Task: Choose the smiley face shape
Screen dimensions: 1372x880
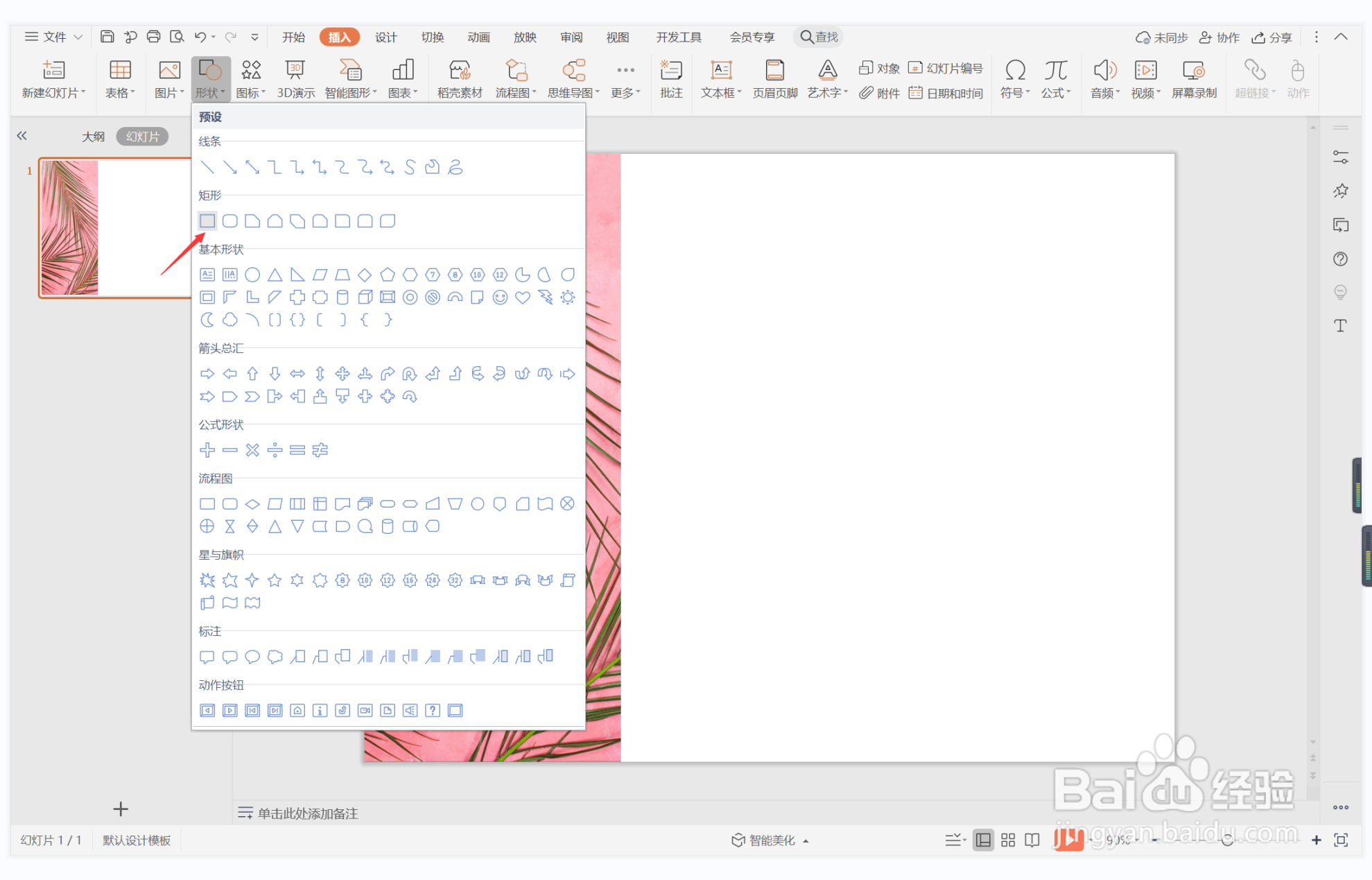Action: click(x=500, y=297)
